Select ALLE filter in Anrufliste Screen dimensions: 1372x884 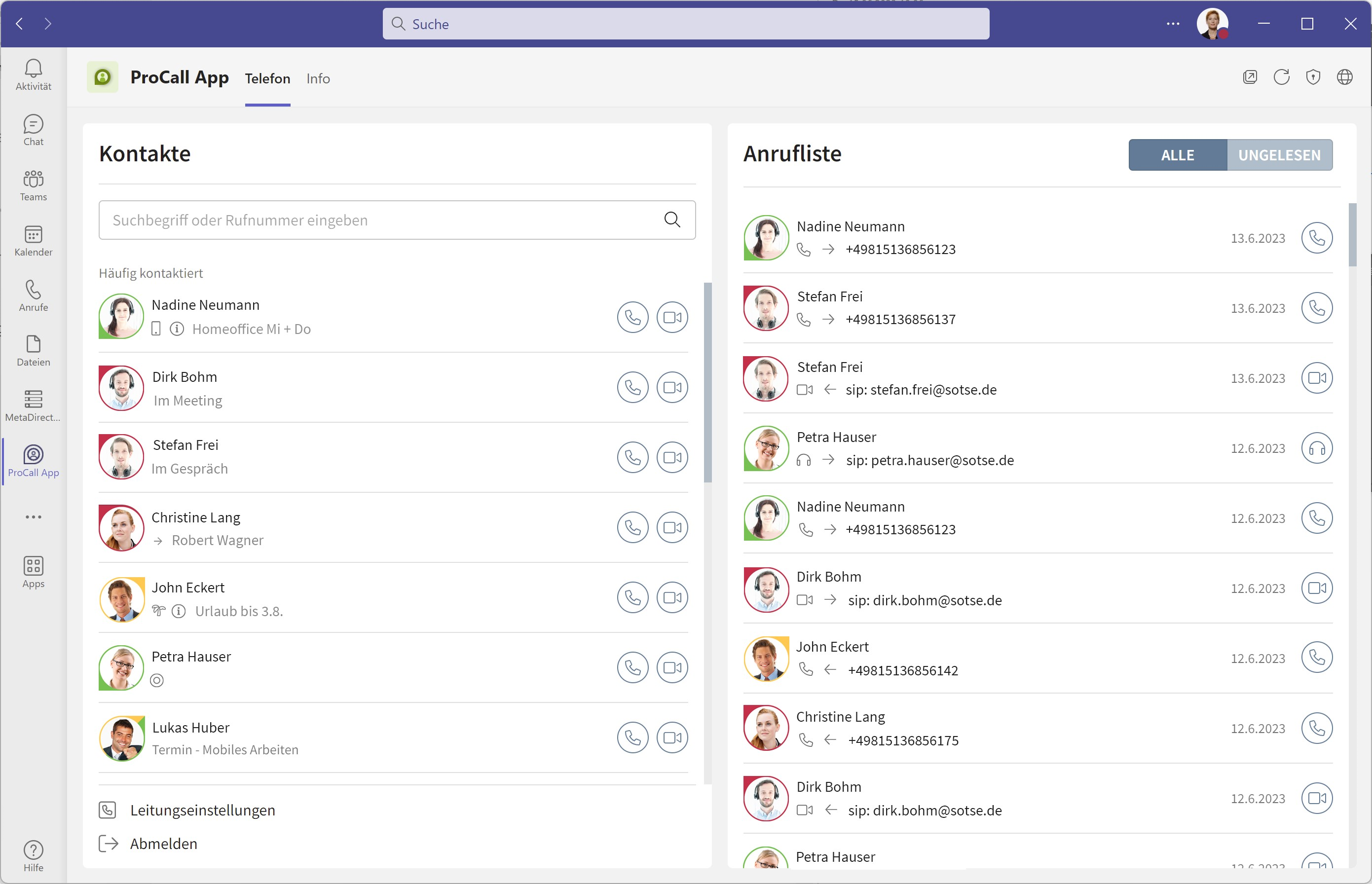pos(1178,155)
